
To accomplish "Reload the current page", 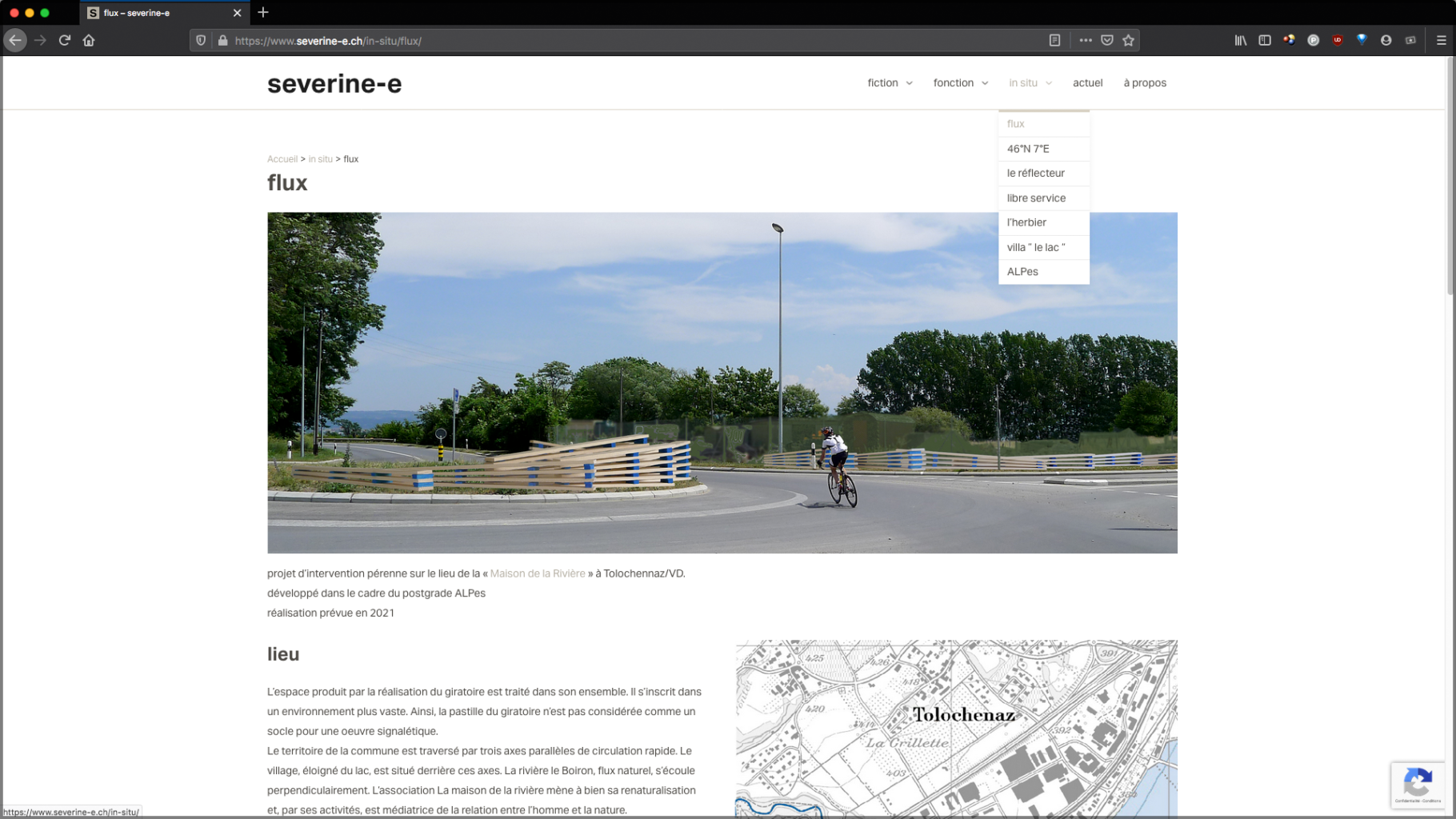I will click(x=65, y=40).
